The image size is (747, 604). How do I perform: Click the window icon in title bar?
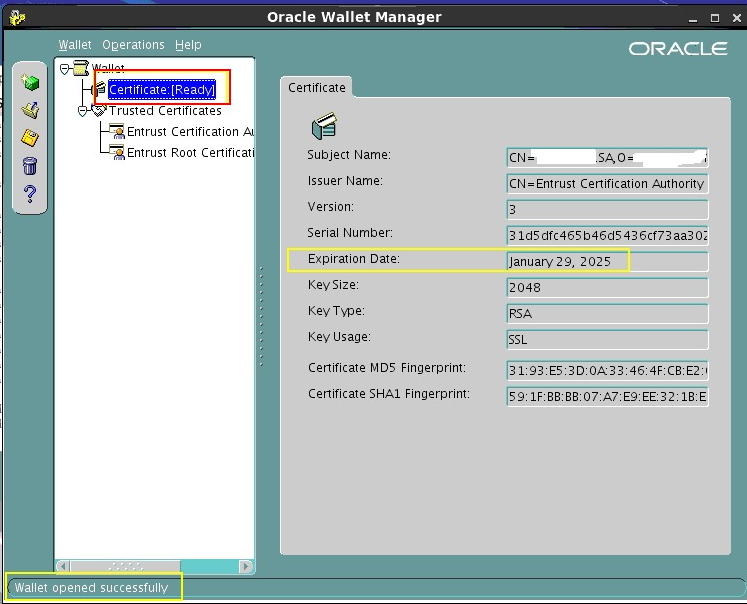click(16, 16)
